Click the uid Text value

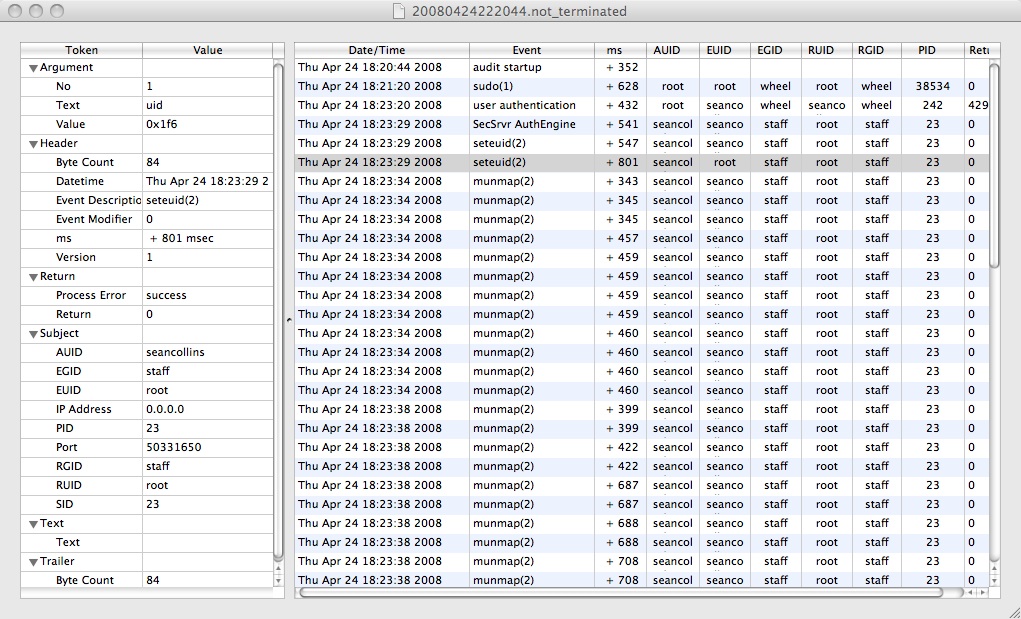[x=154, y=105]
